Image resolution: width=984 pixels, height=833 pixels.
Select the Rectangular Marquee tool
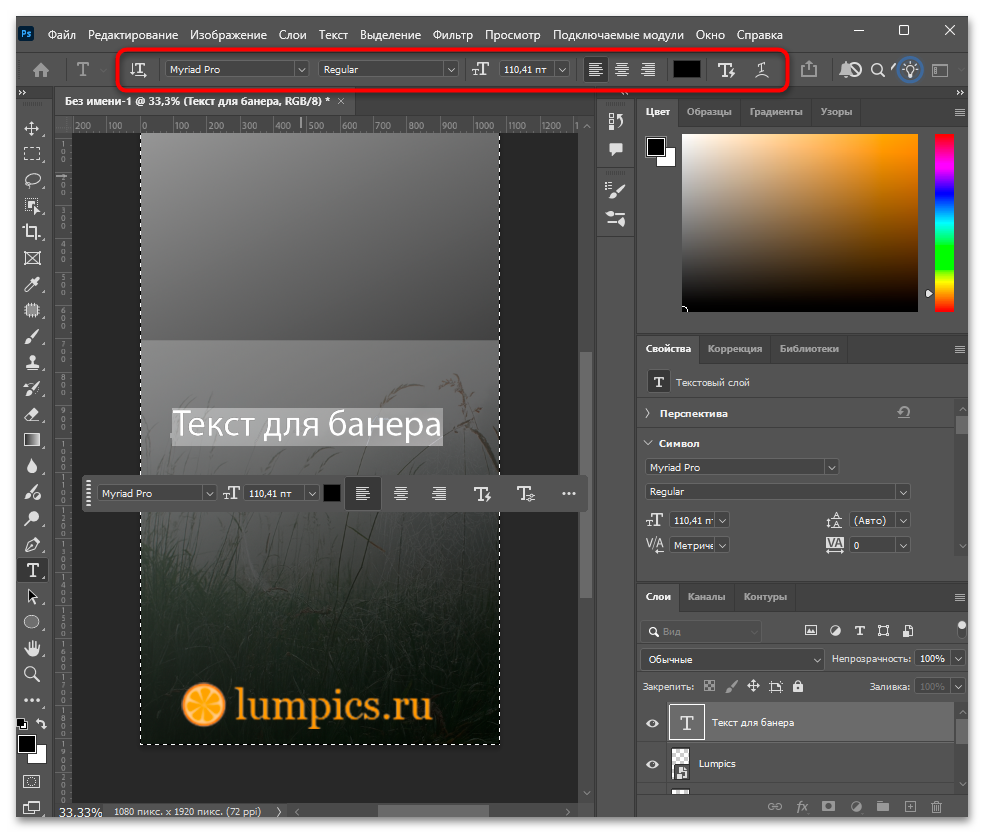[x=32, y=154]
